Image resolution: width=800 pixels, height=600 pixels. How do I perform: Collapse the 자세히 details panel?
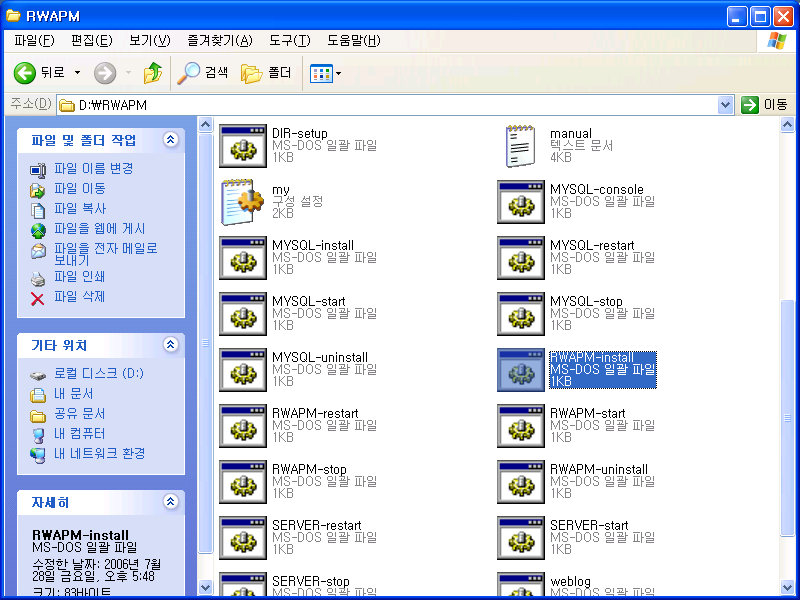[170, 502]
